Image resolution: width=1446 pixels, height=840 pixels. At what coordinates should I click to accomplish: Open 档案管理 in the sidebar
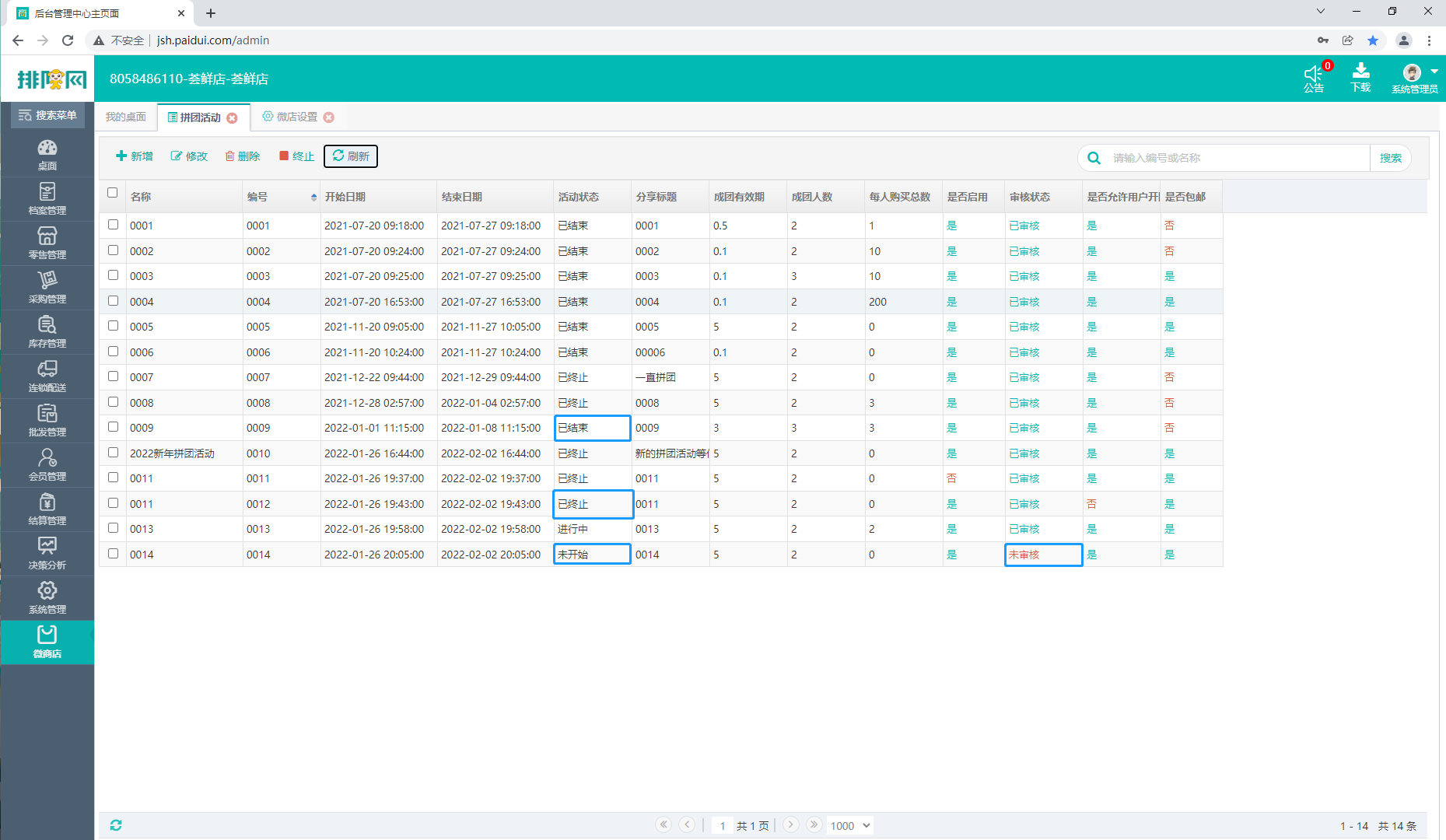tap(47, 199)
